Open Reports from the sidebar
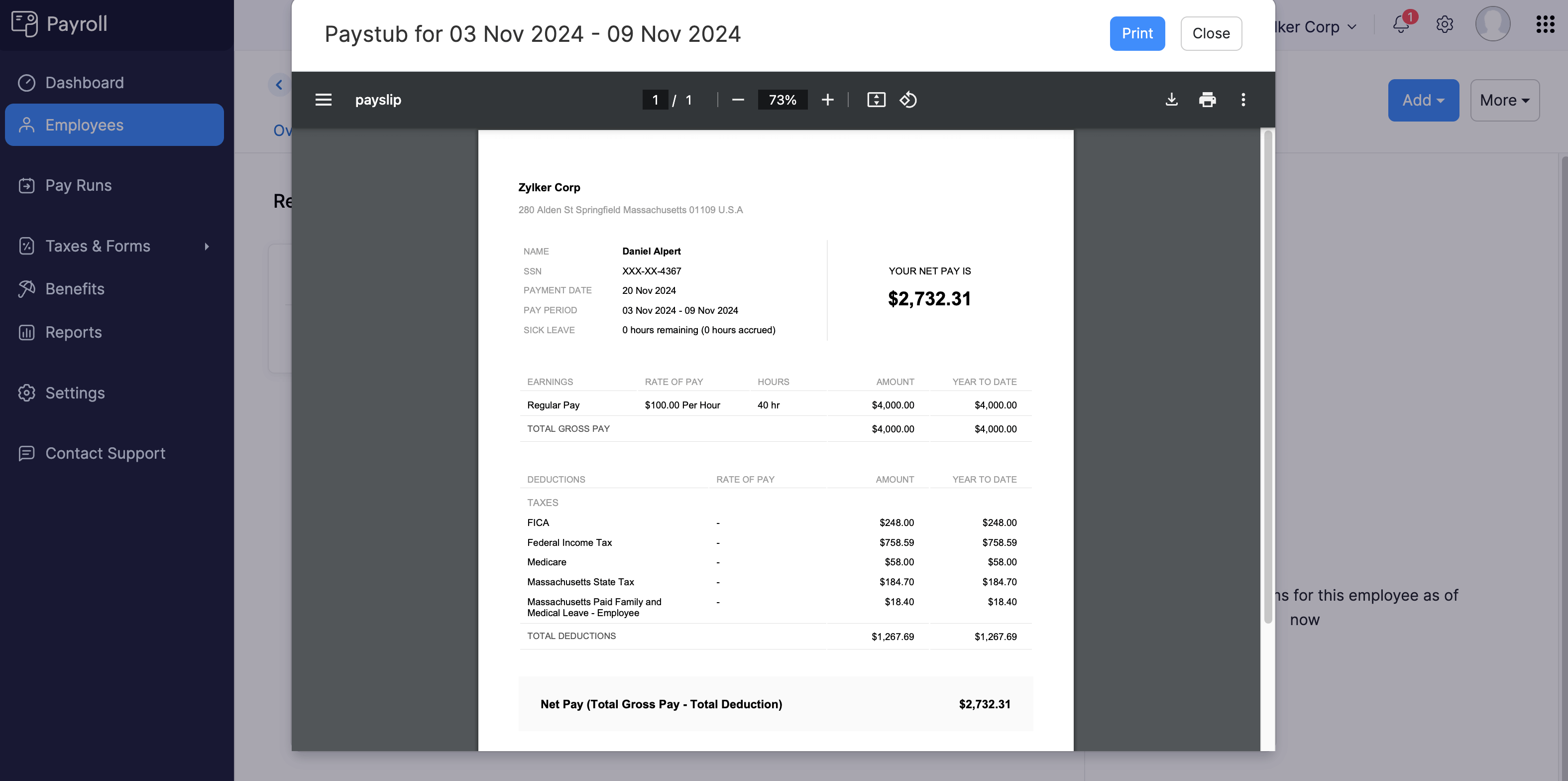The image size is (1568, 781). (x=73, y=332)
